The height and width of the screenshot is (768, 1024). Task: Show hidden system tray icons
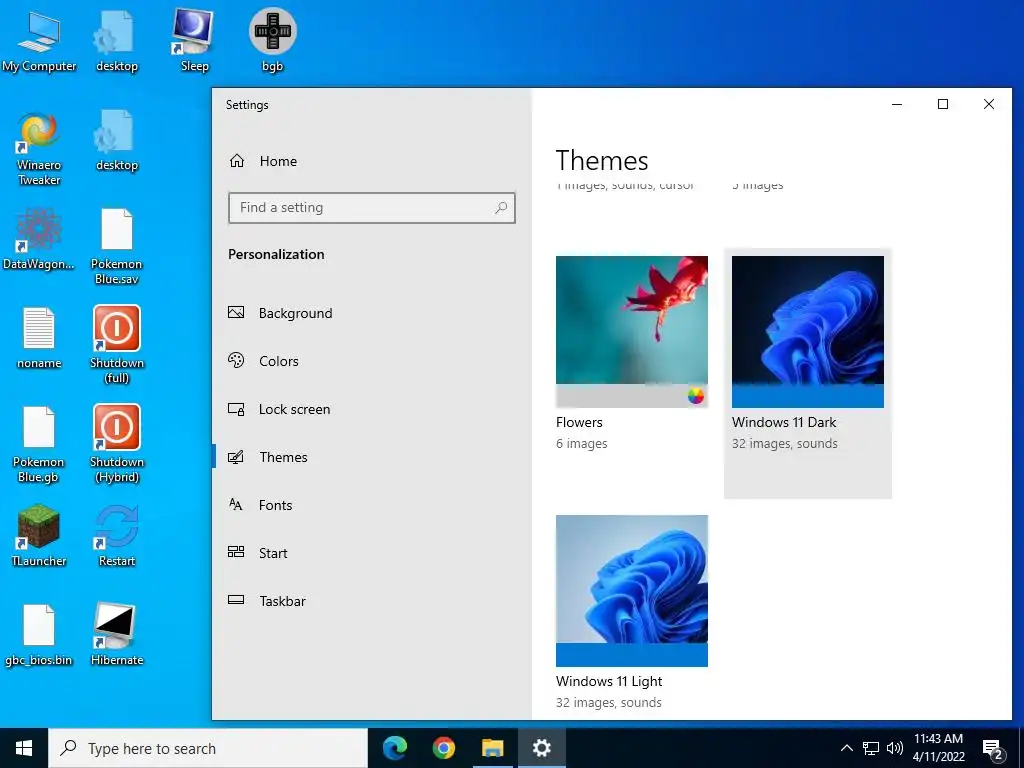(x=846, y=748)
